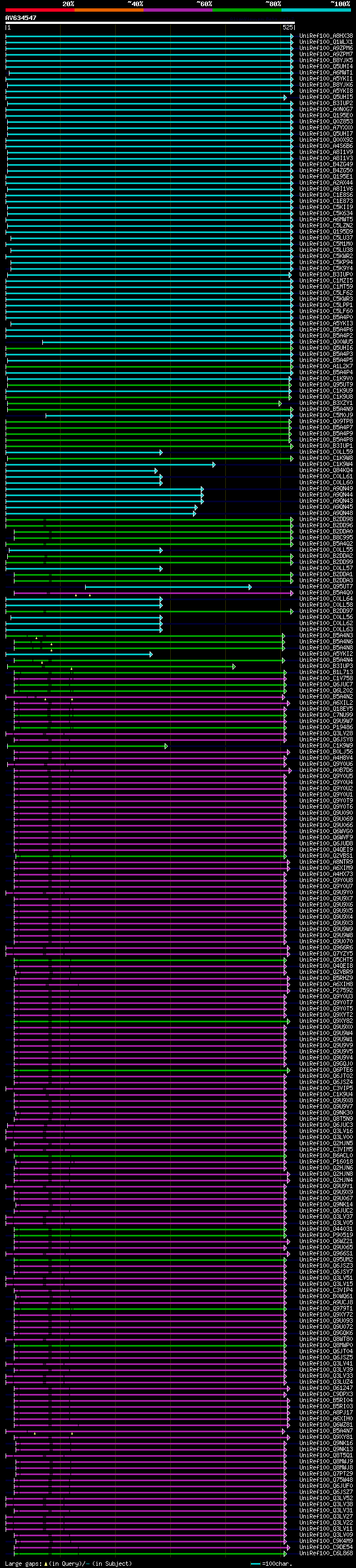Click the alignment bar of UniRef100_Q5UHI5

pyautogui.click(x=146, y=97)
